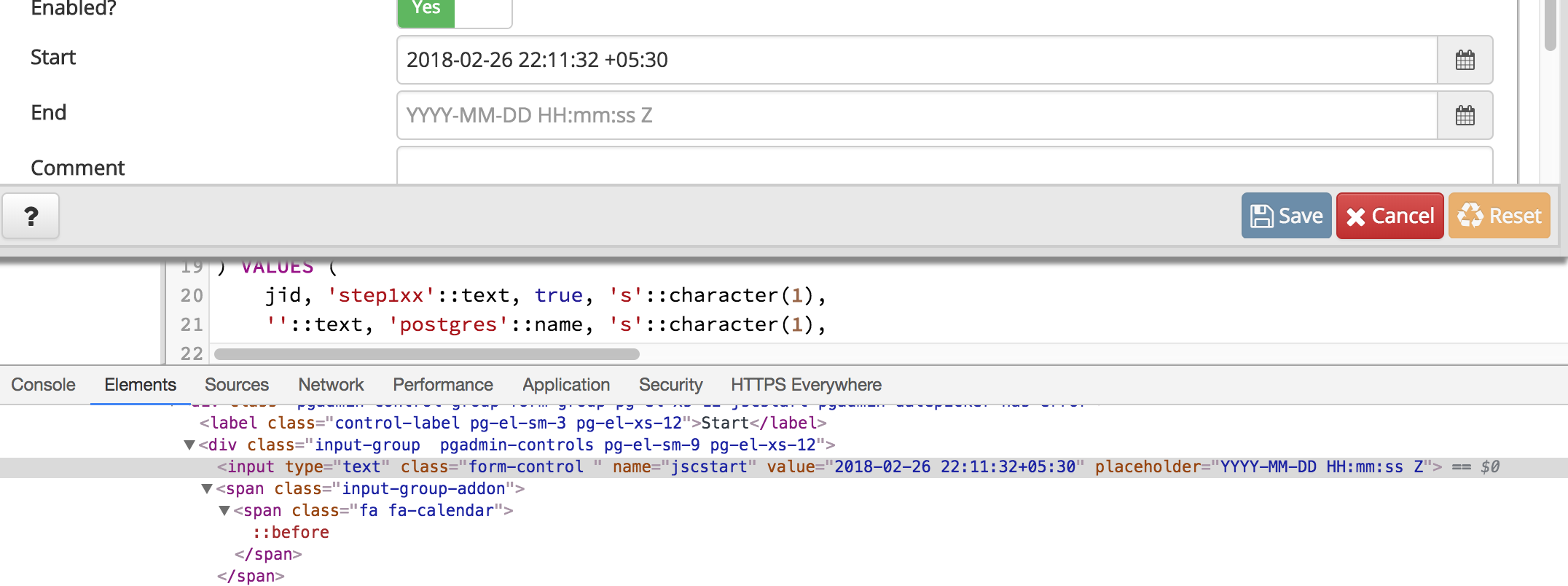
Task: Click the question mark help button
Action: point(31,216)
